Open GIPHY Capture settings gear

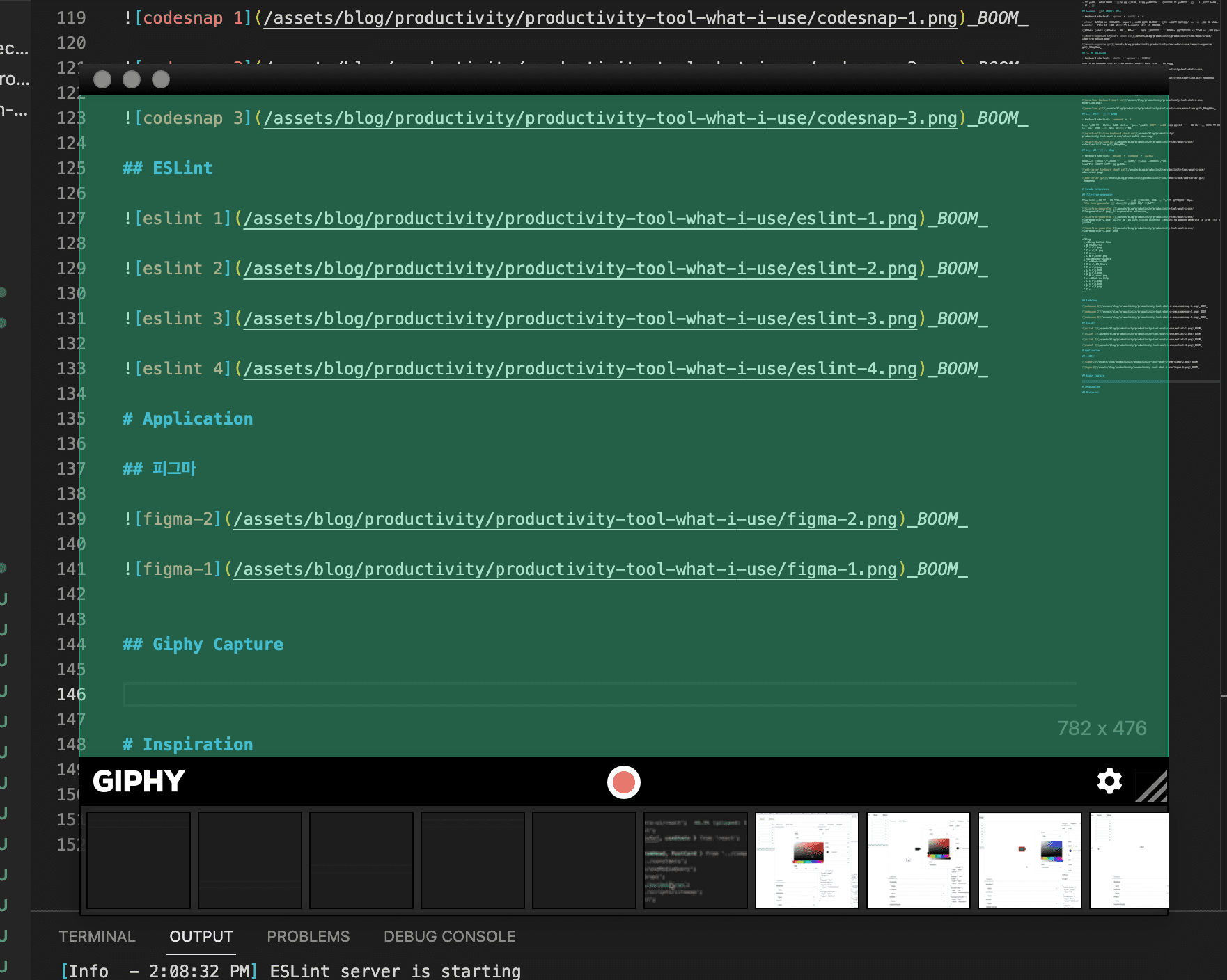pos(1109,782)
